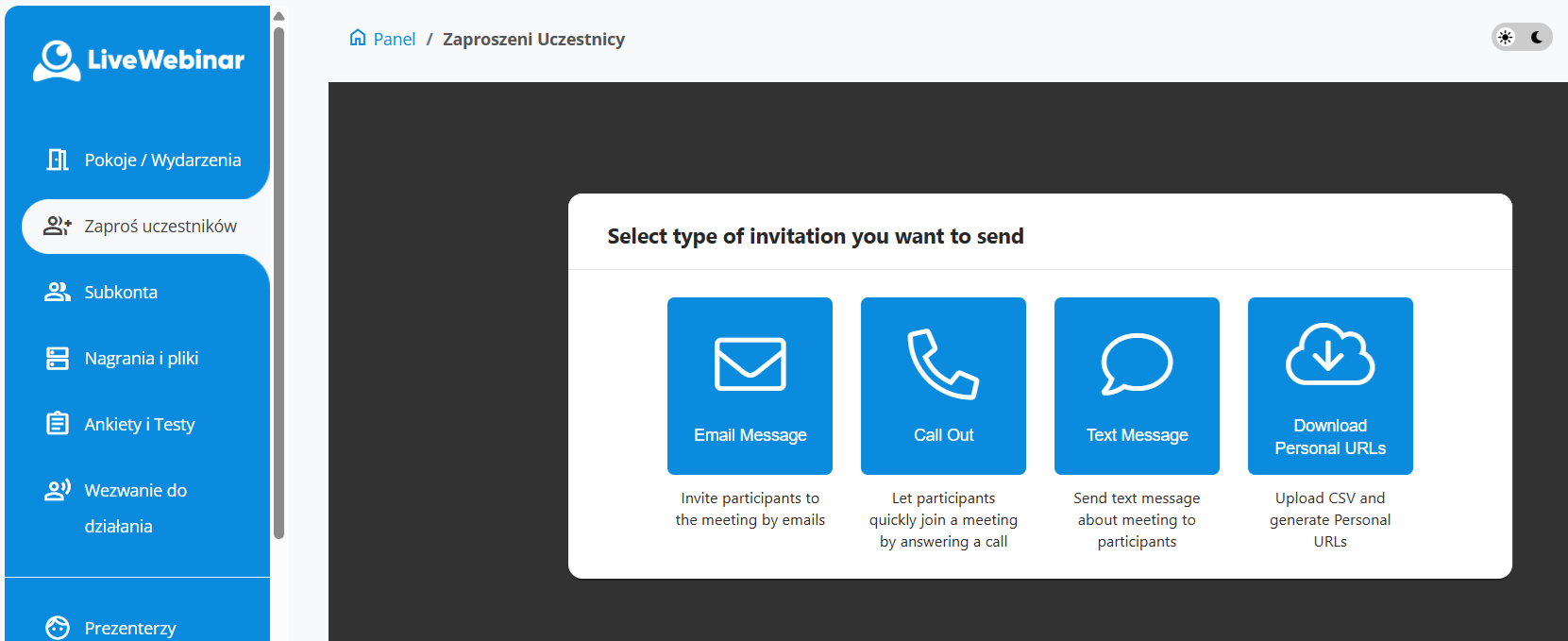Switch to light mode sun toggle
1568x641 pixels.
(1506, 37)
